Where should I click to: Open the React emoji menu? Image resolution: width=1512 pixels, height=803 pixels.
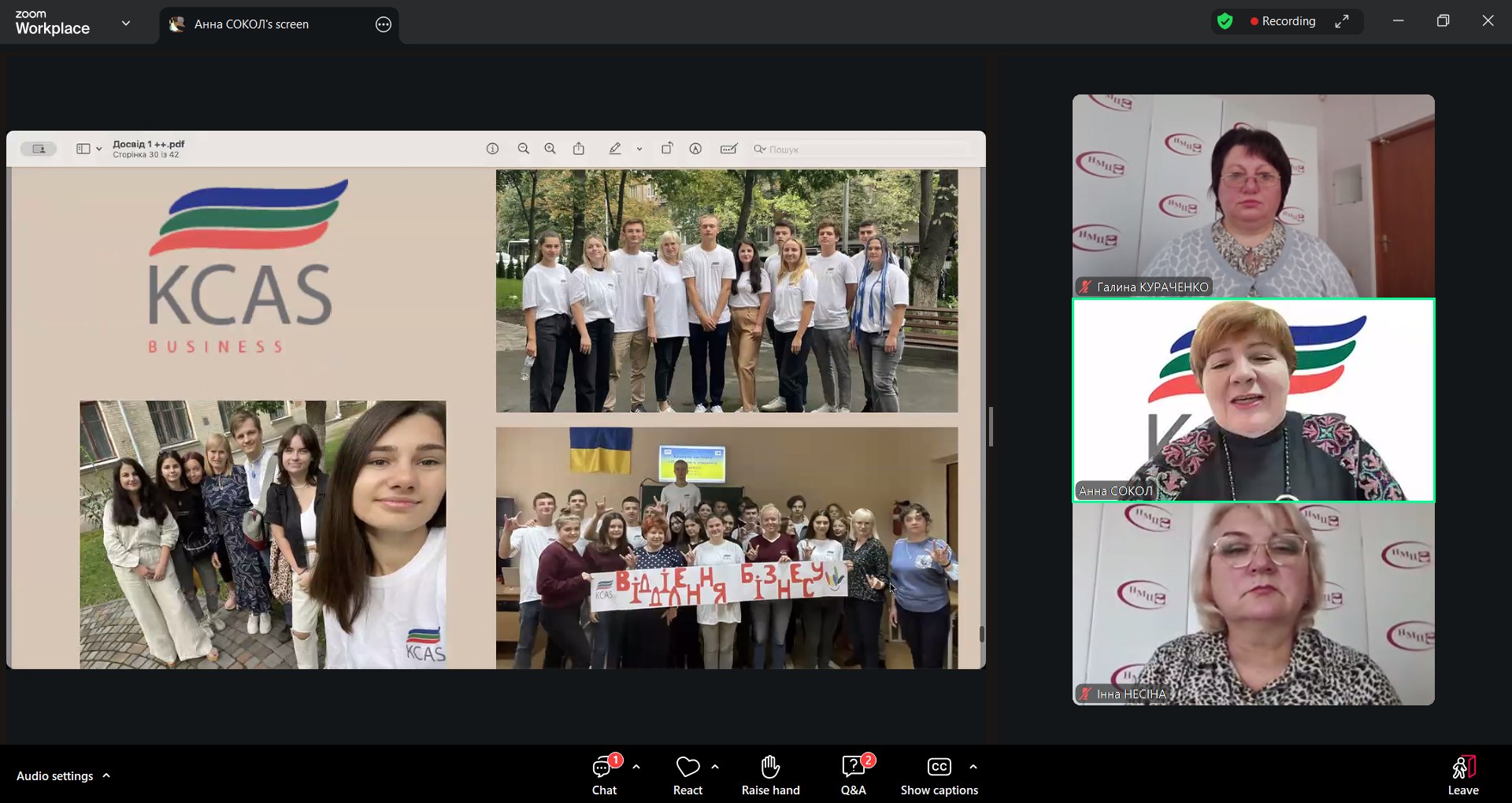687,775
